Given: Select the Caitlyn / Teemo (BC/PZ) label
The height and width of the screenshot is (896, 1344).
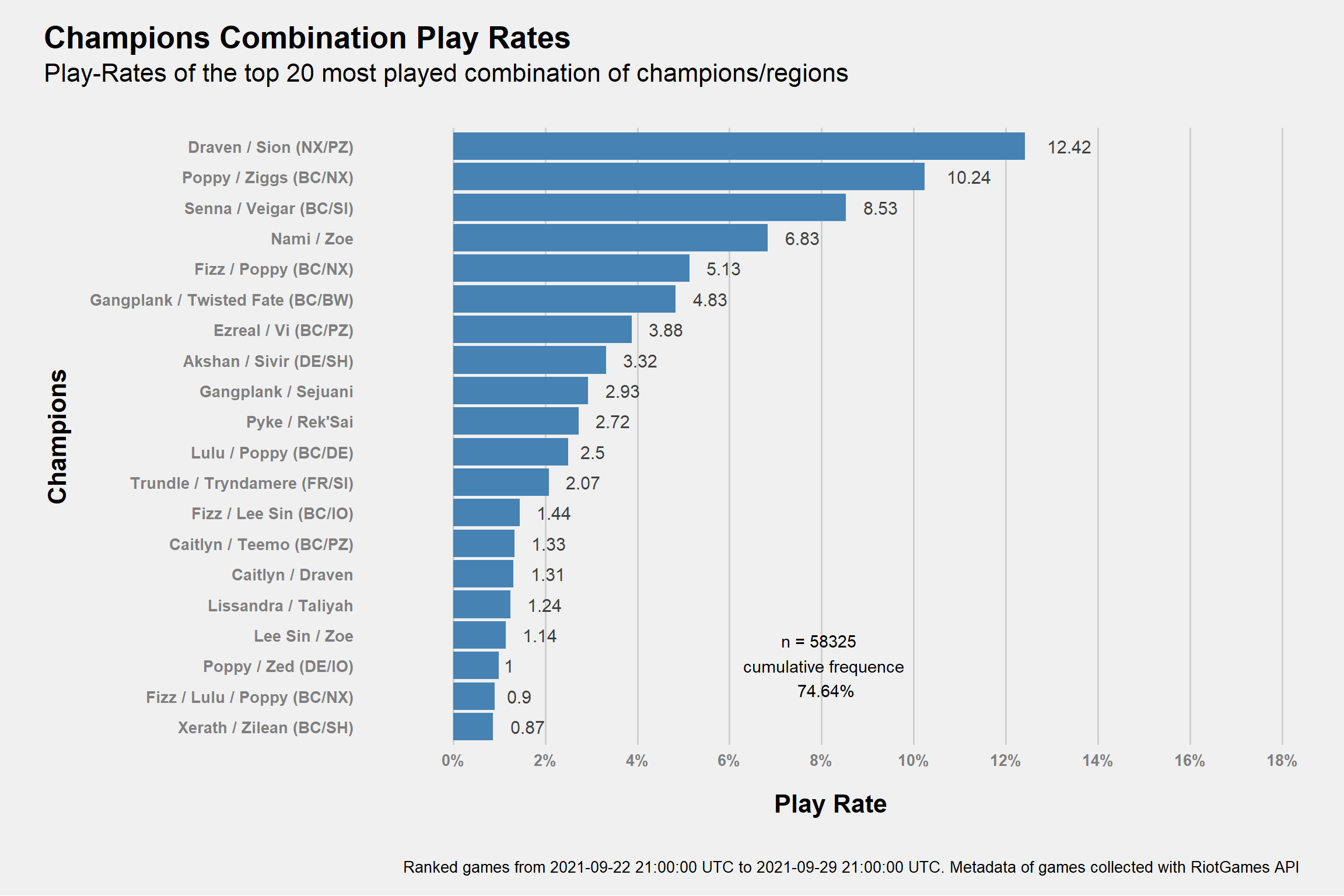Looking at the screenshot, I should 261,544.
